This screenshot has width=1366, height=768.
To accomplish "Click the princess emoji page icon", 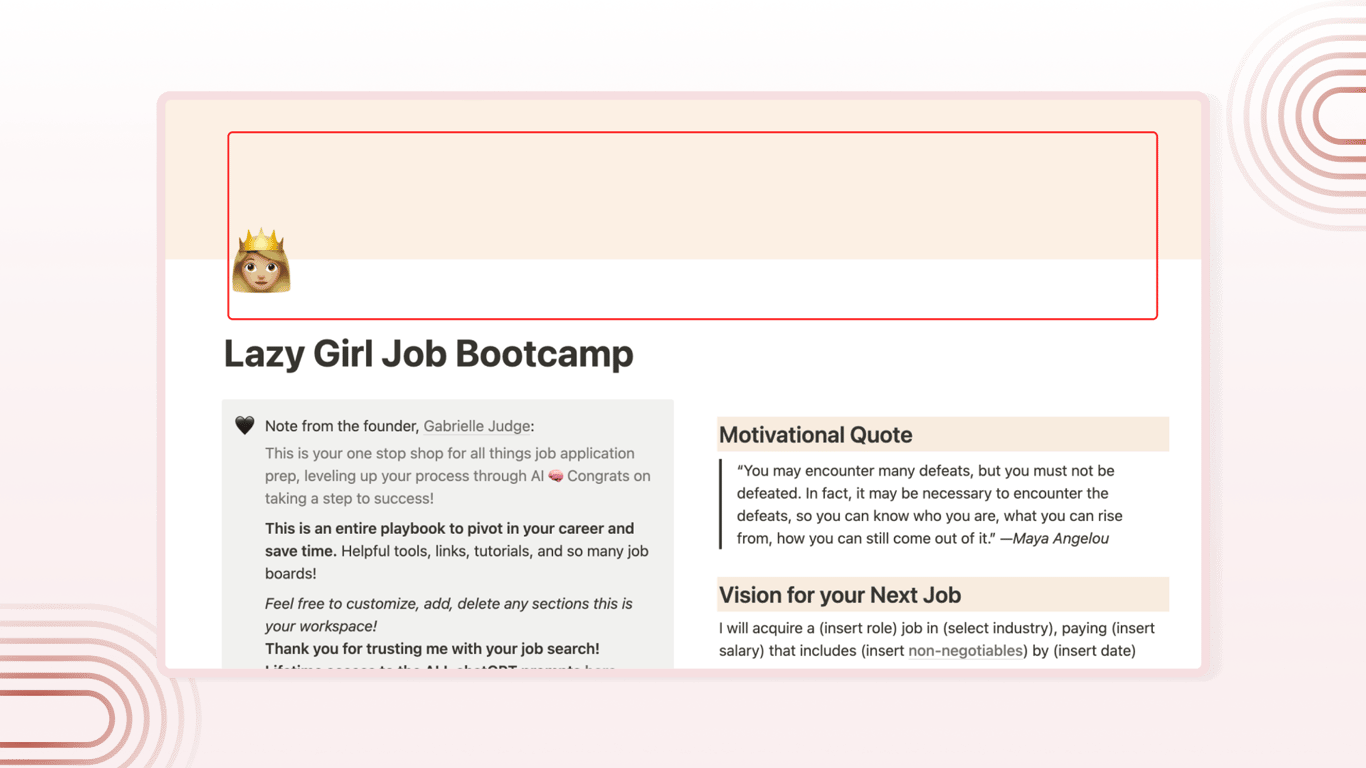I will coord(261,261).
